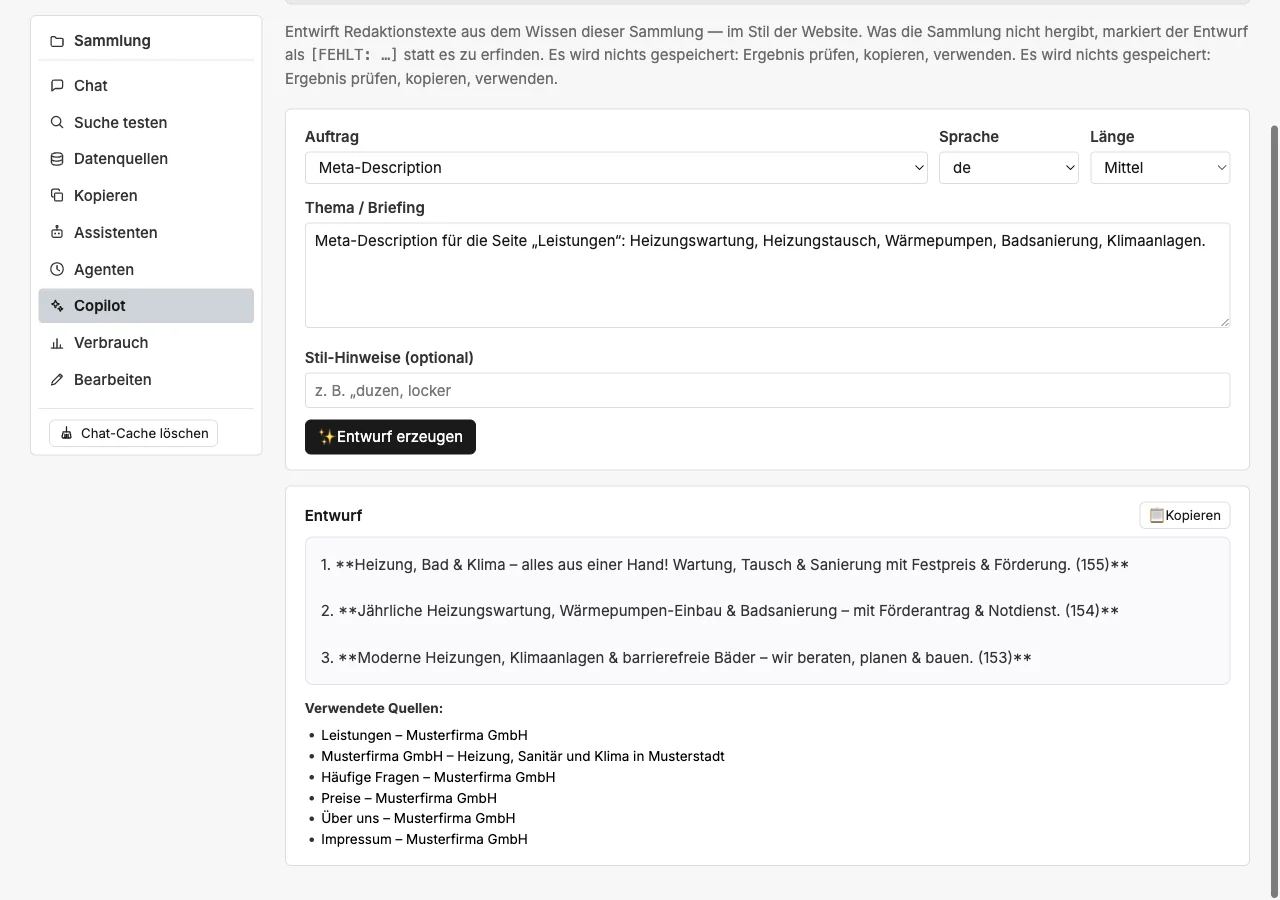Click the bar chart icon for Verbrauch
Screen dimensions: 1280x900
click(57, 343)
